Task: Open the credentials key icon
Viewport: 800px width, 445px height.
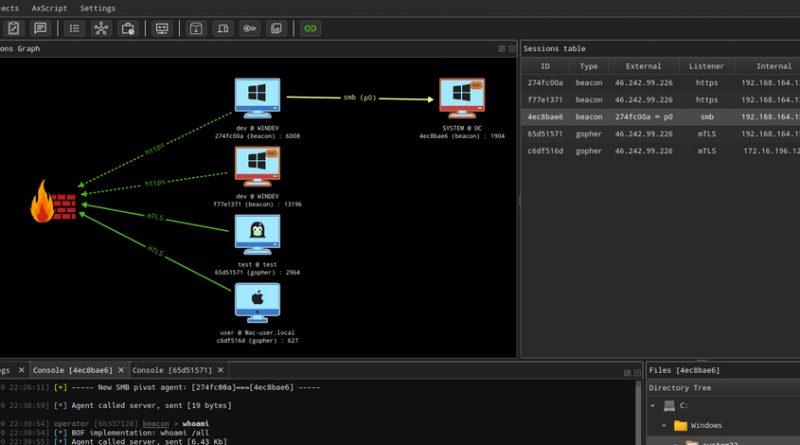Action: click(x=250, y=28)
